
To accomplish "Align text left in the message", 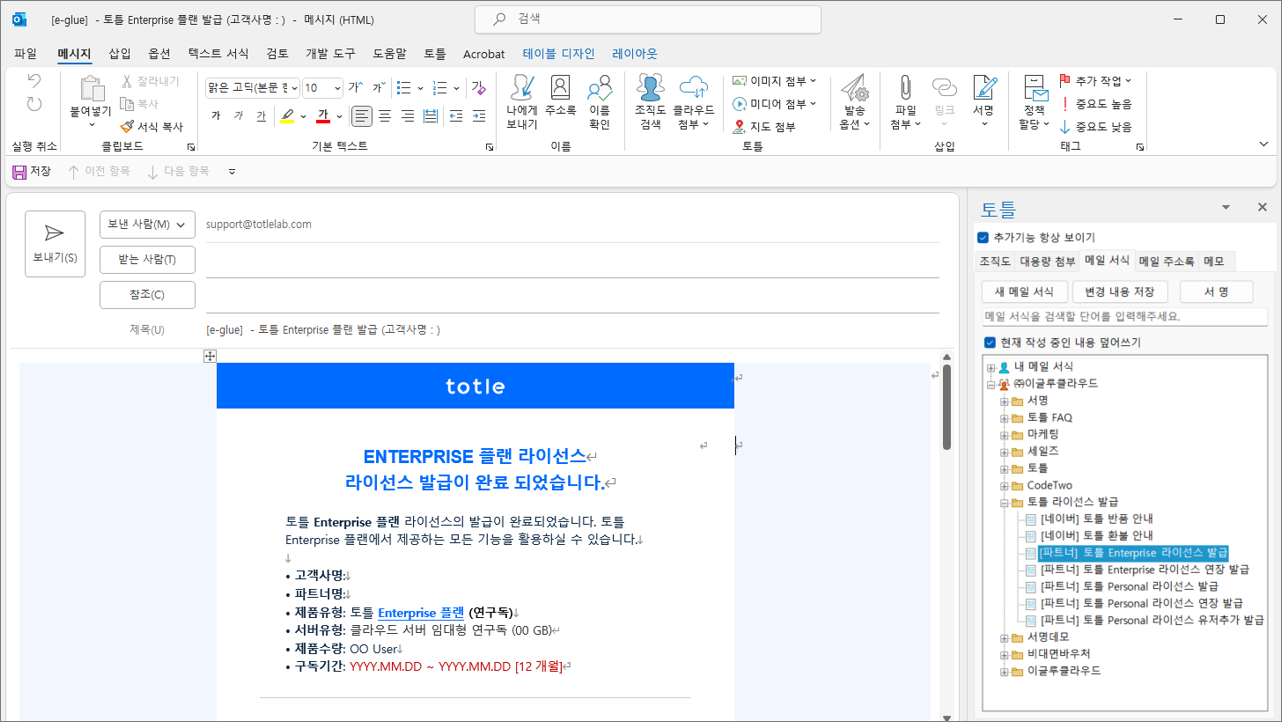I will 361,117.
